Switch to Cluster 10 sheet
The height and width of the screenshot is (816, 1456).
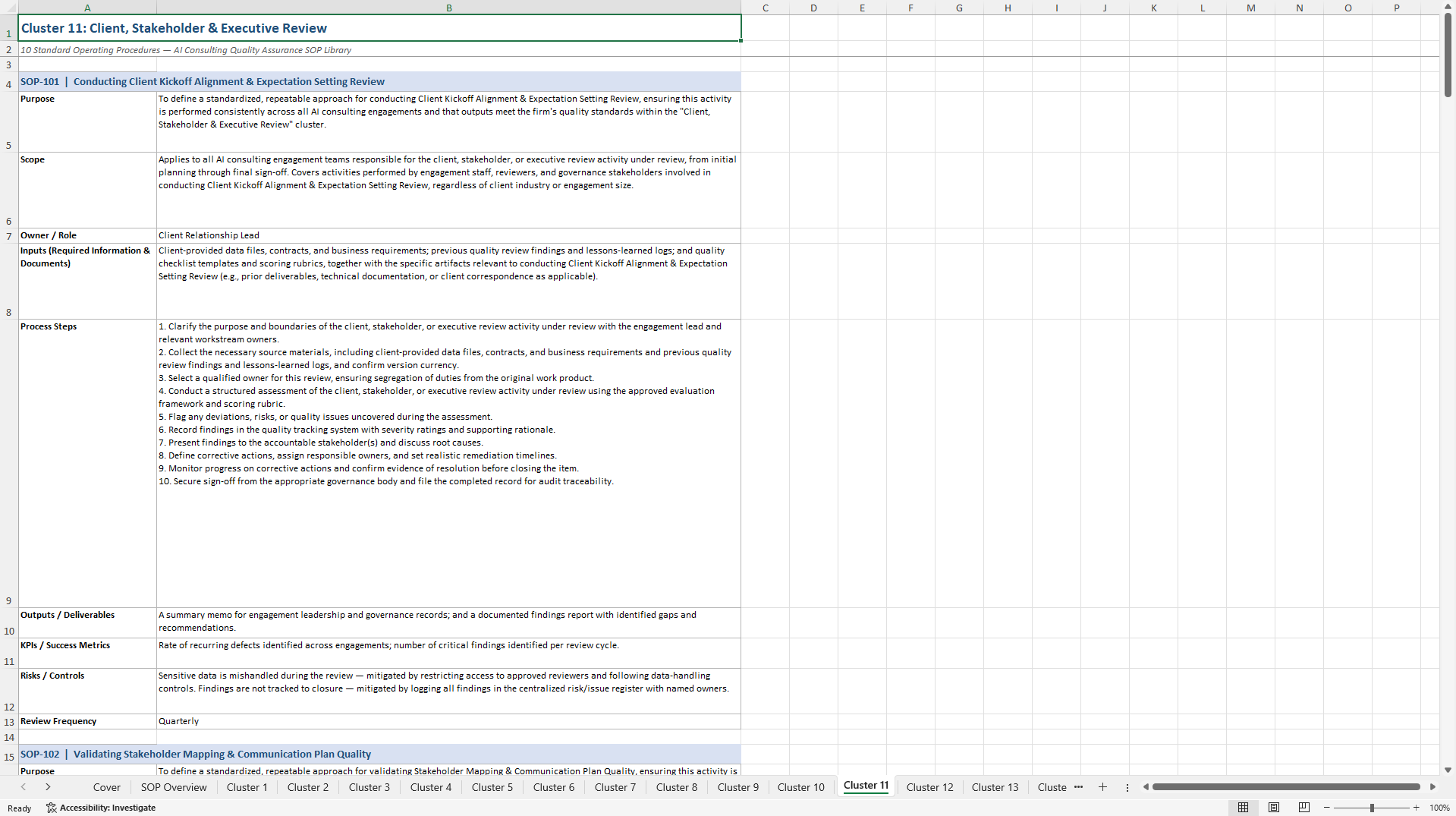[801, 787]
